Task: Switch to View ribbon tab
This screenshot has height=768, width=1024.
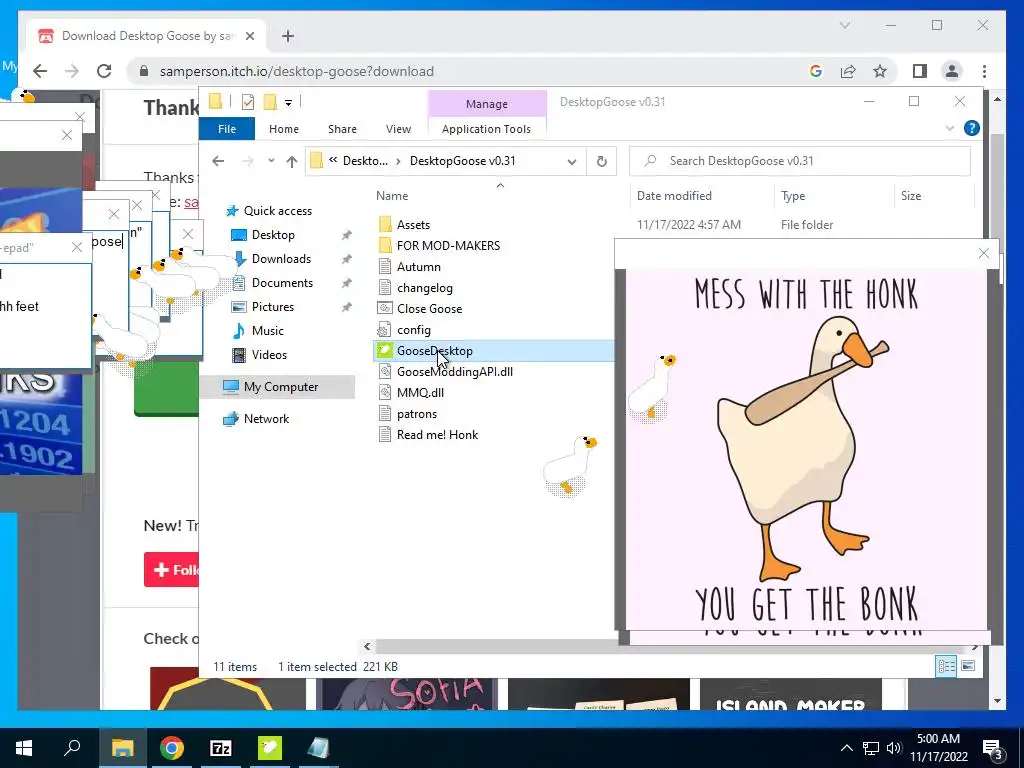Action: (398, 129)
